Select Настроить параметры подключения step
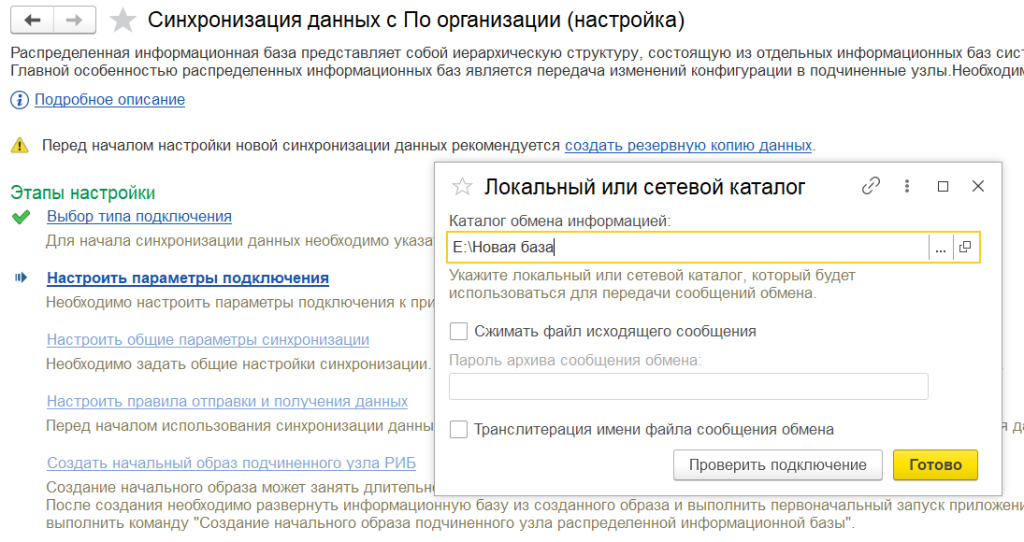 pyautogui.click(x=188, y=278)
